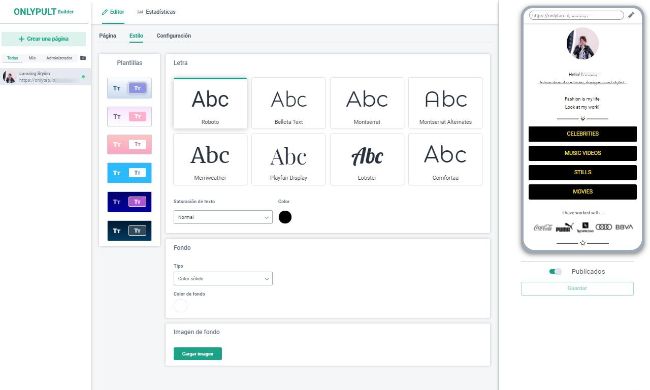Go to the Página tab
The image size is (650, 390).
(107, 36)
